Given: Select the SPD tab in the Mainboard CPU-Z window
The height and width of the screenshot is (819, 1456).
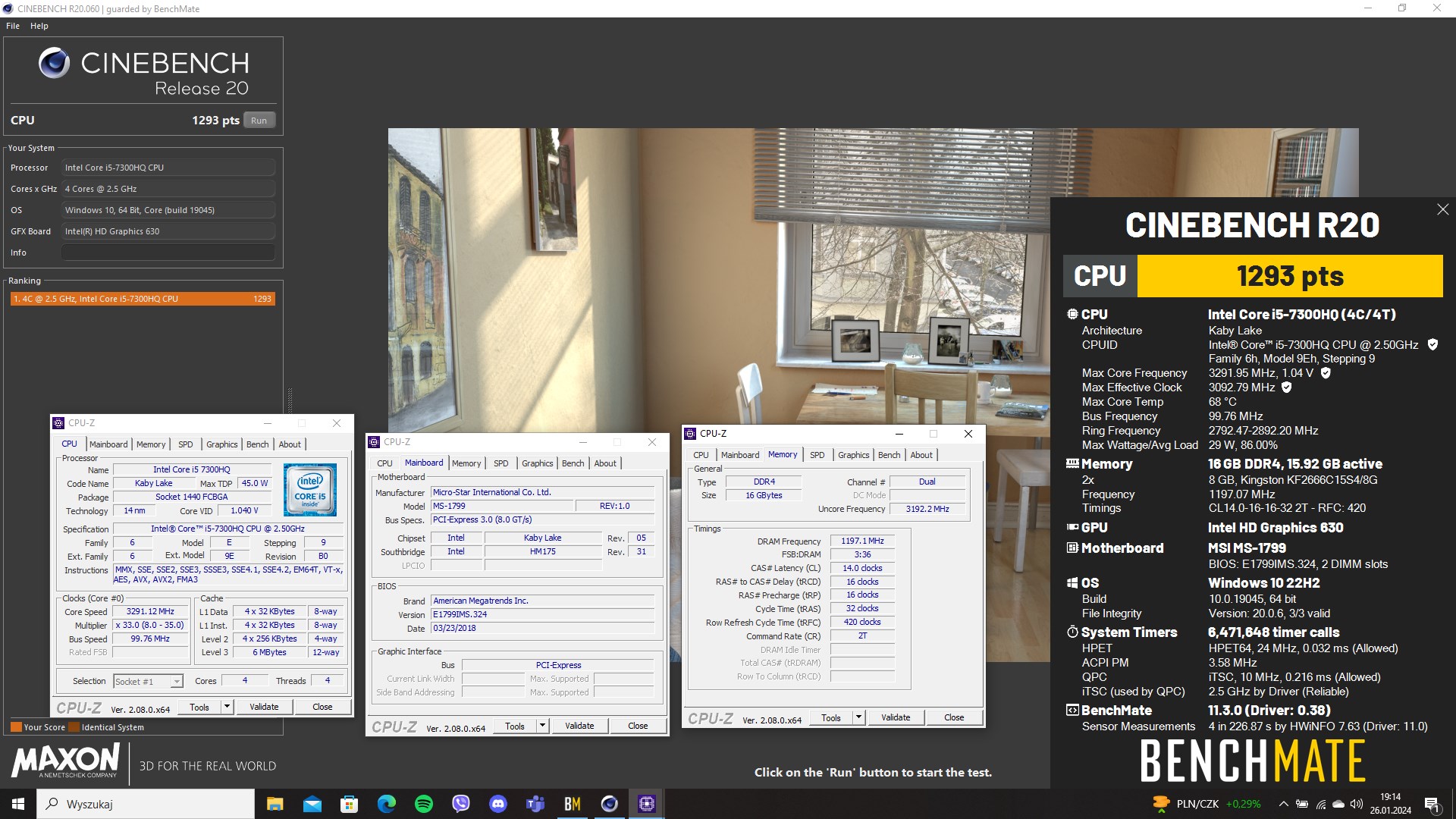Looking at the screenshot, I should [501, 463].
